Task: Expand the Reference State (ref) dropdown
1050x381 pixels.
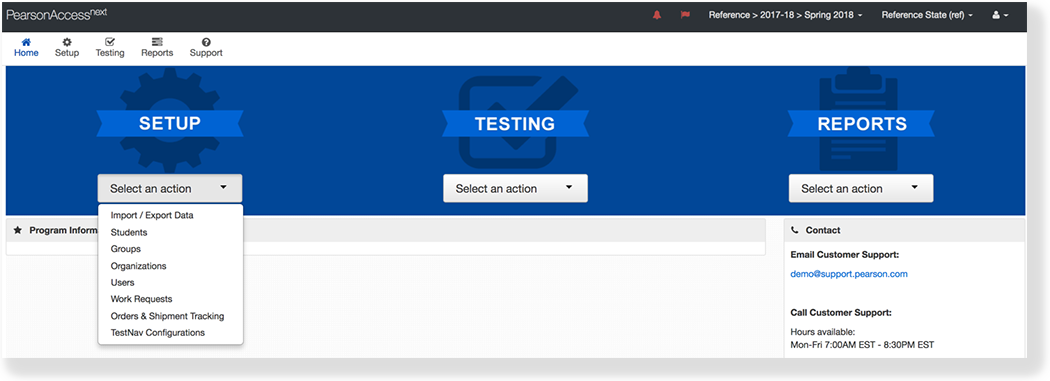Action: [927, 15]
